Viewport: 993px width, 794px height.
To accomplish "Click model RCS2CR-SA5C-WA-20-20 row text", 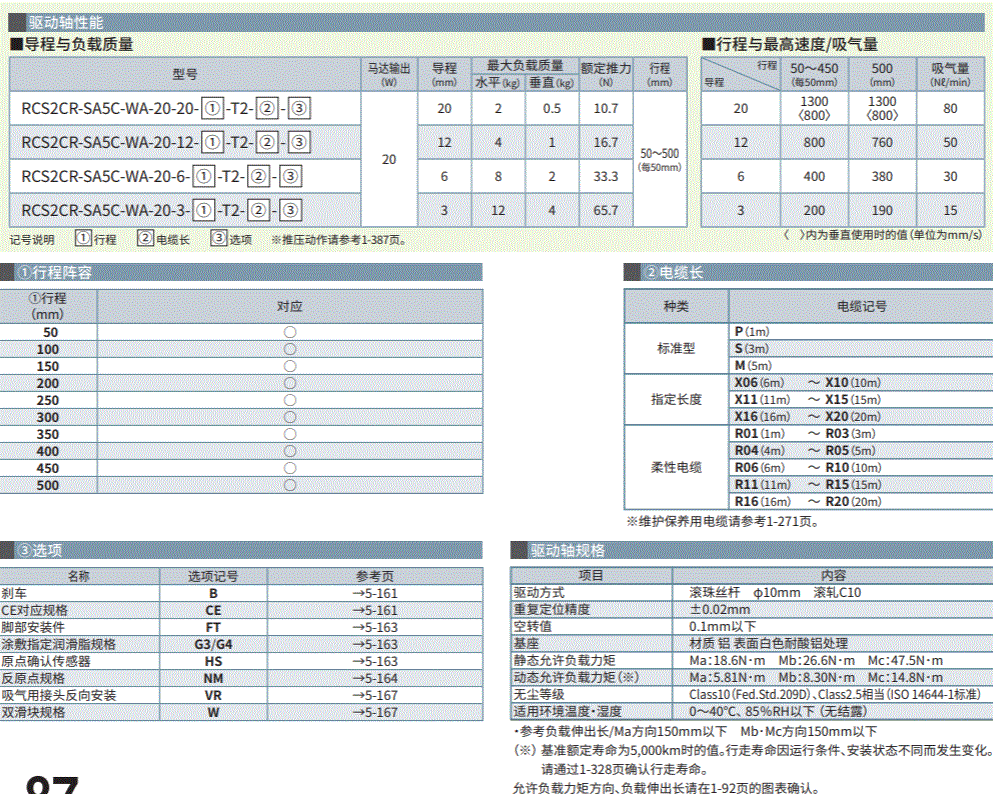I will (x=165, y=108).
